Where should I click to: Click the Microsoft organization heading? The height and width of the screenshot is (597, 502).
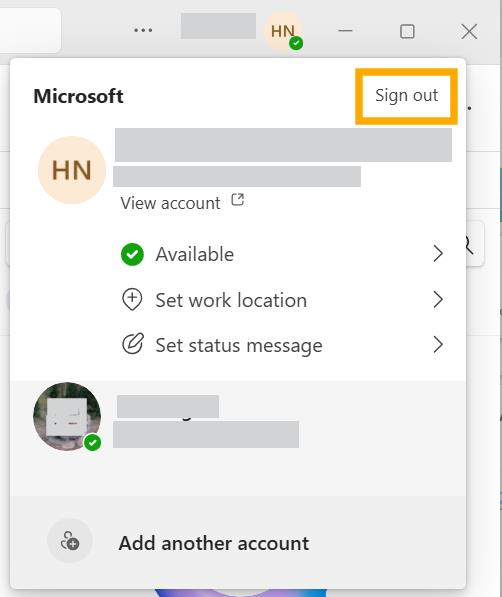(x=78, y=96)
